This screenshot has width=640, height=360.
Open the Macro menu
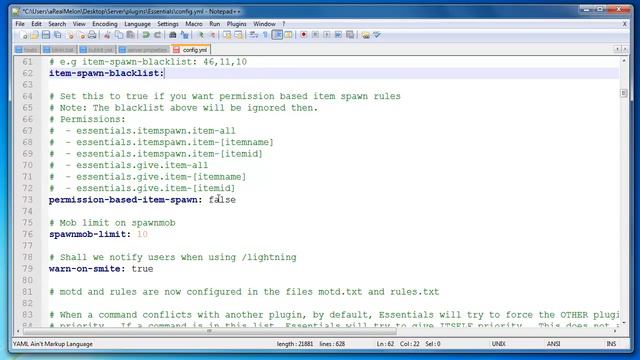click(194, 24)
